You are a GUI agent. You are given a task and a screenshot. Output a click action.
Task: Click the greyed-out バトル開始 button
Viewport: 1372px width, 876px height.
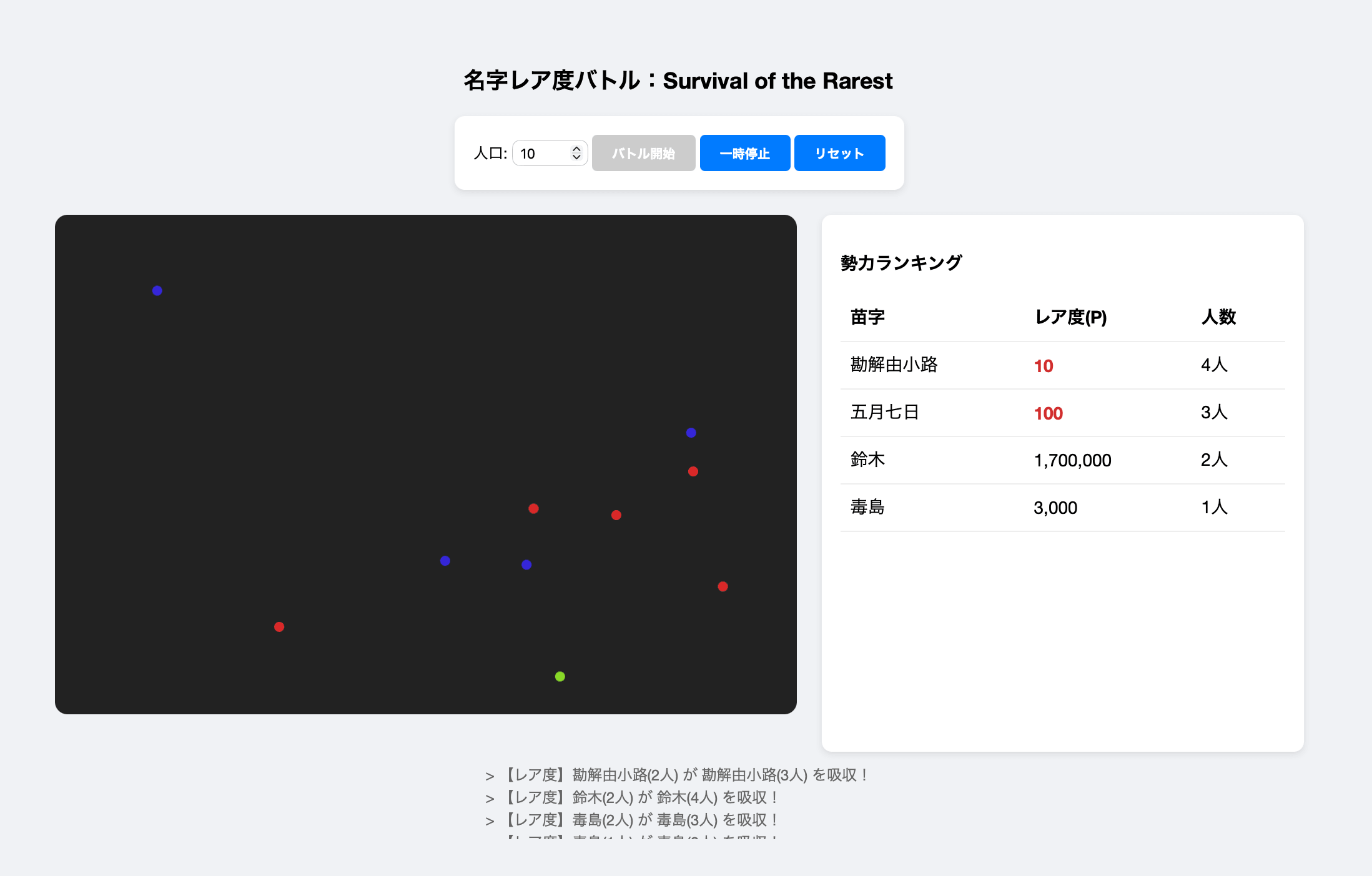coord(643,153)
